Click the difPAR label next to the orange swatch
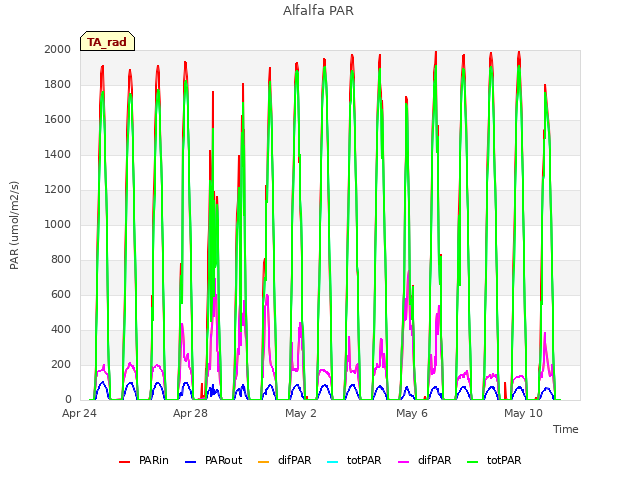The image size is (640, 480). point(295,460)
